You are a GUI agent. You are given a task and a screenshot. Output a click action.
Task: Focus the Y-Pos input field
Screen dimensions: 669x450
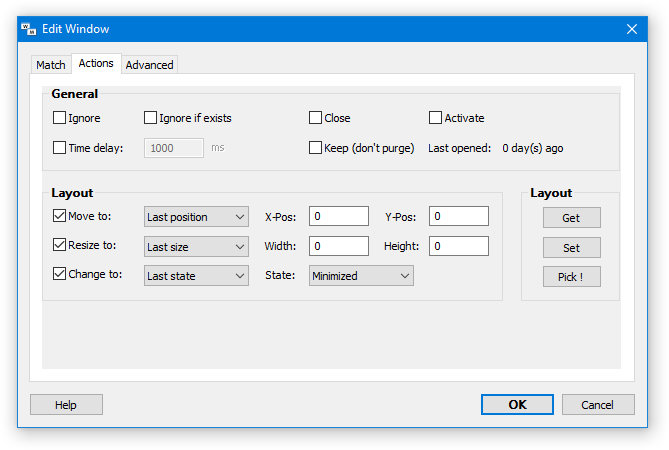tap(459, 216)
